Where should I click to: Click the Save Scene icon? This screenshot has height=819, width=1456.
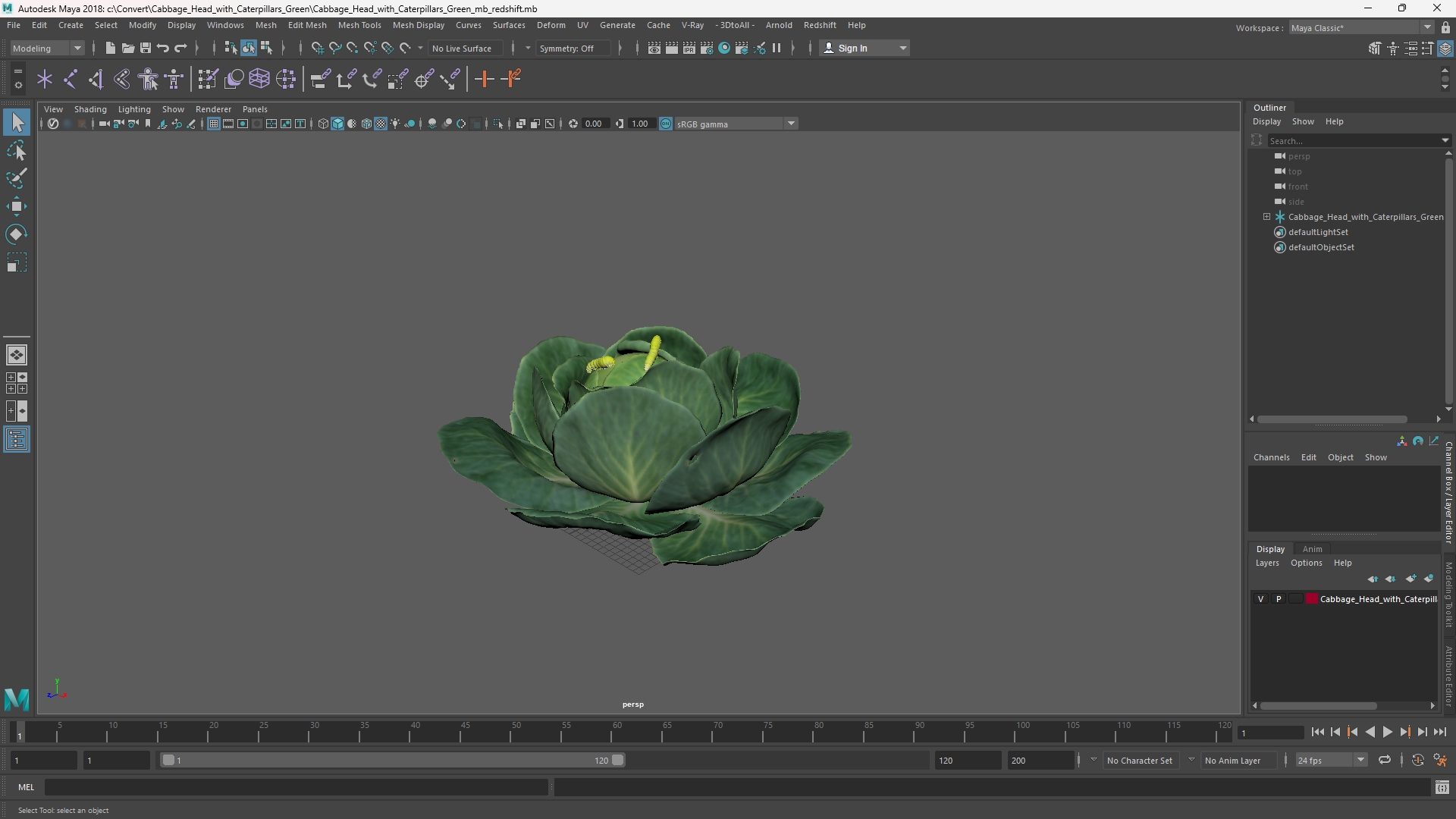146,48
